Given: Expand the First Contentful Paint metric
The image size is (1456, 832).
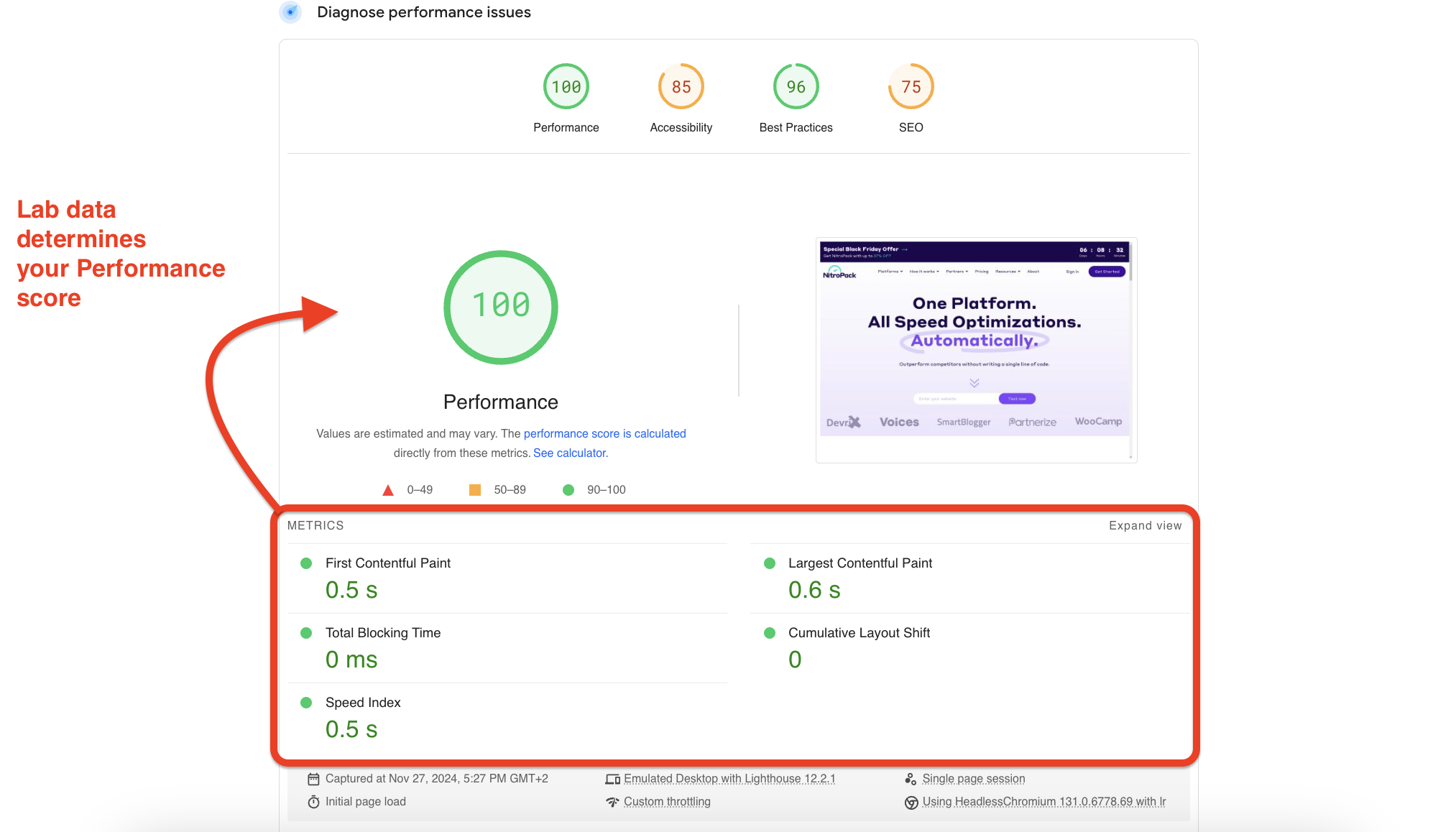Looking at the screenshot, I should pyautogui.click(x=507, y=578).
